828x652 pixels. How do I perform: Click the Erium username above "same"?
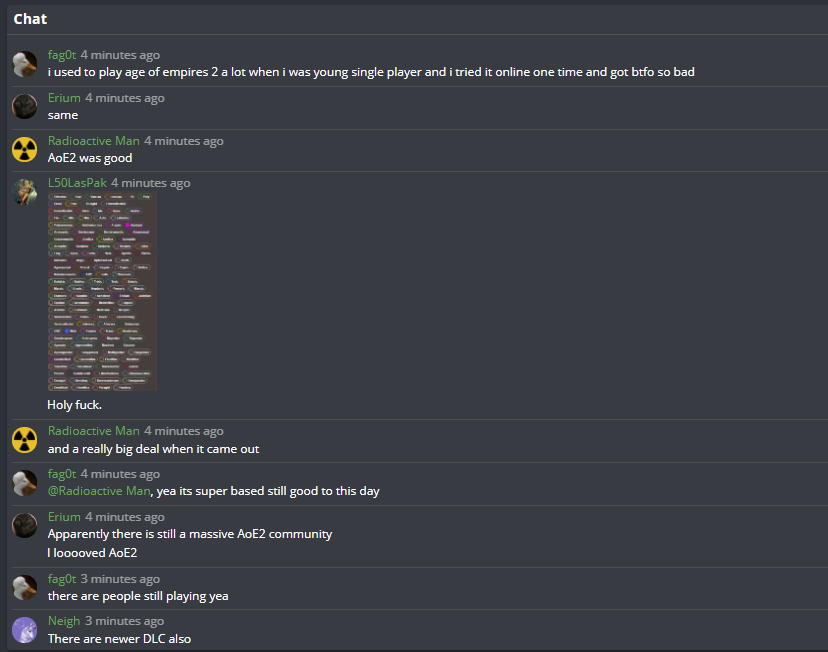pyautogui.click(x=64, y=98)
